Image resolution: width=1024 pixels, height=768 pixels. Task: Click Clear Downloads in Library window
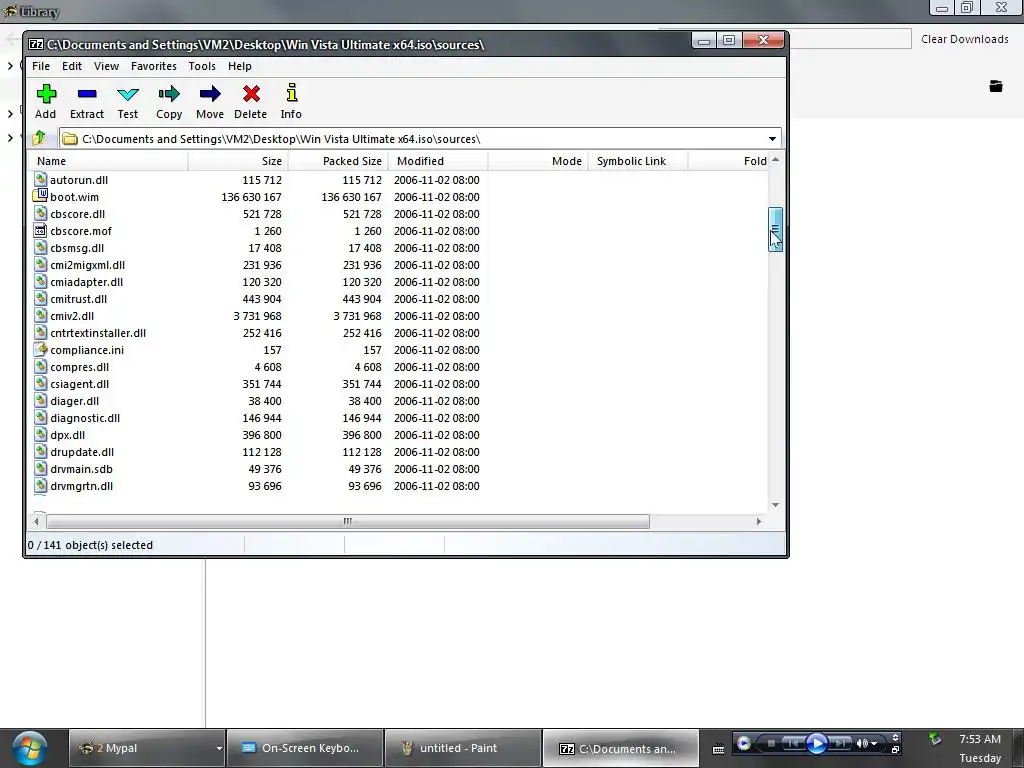(x=965, y=39)
